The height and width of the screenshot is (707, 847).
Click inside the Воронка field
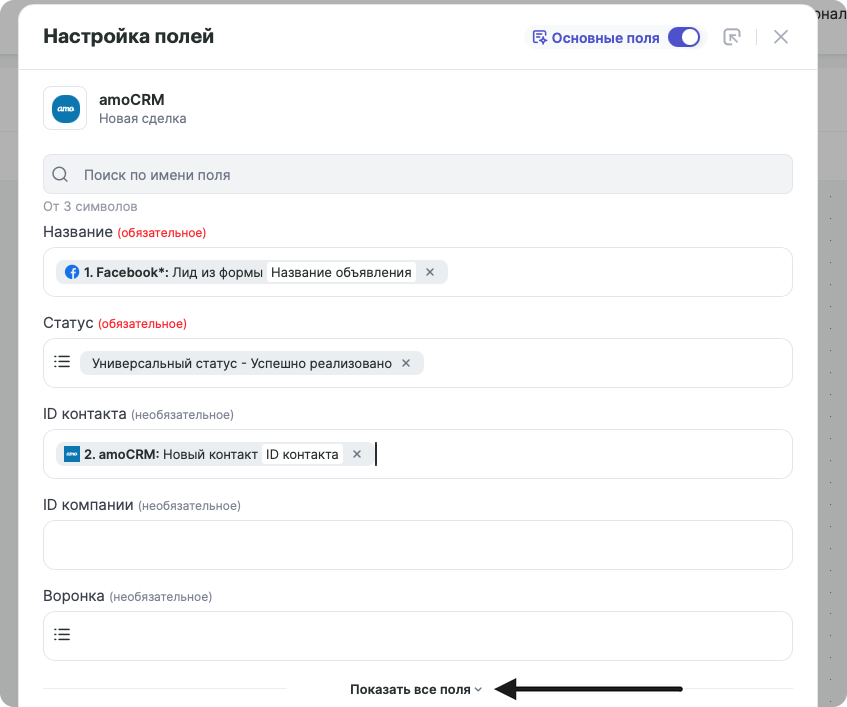tap(418, 636)
